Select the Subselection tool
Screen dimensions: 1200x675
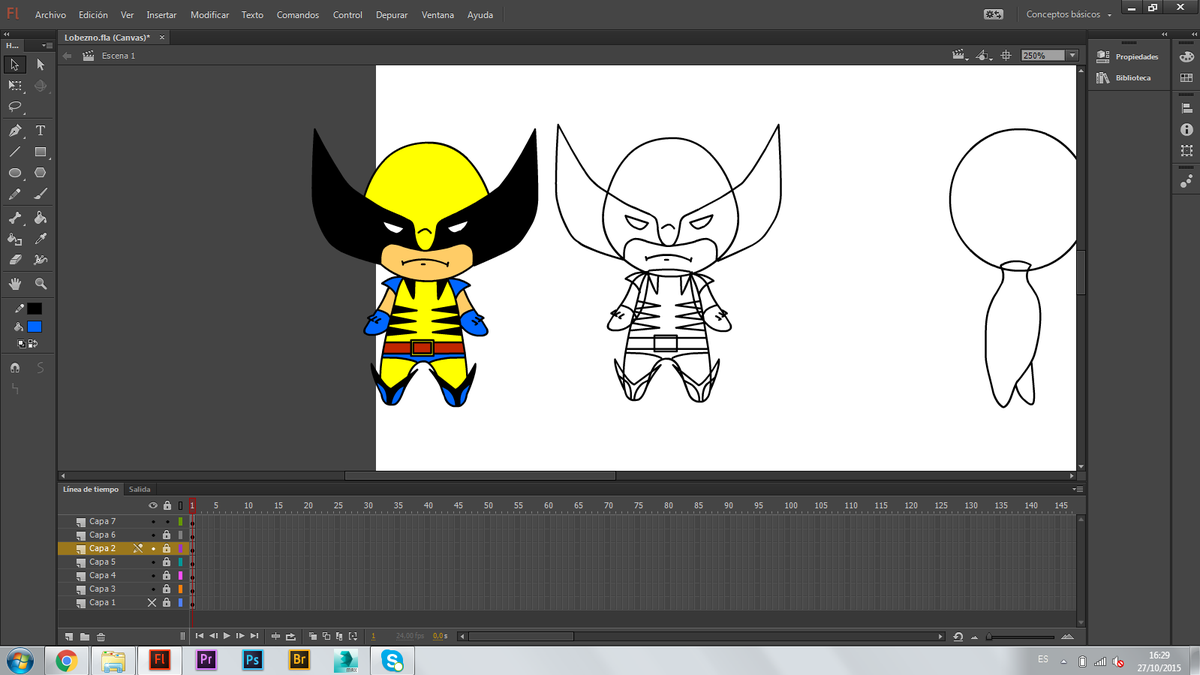(x=41, y=64)
